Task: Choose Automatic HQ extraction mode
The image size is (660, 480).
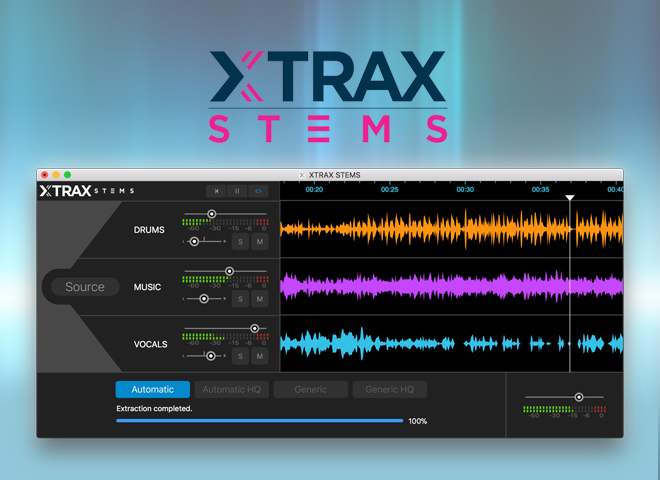Action: [231, 390]
